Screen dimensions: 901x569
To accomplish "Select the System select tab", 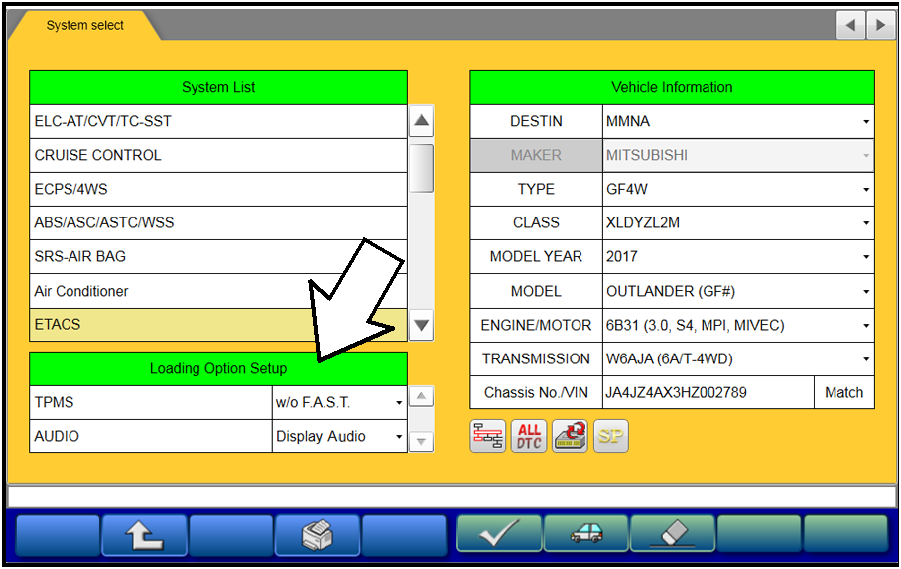I will tap(85, 26).
